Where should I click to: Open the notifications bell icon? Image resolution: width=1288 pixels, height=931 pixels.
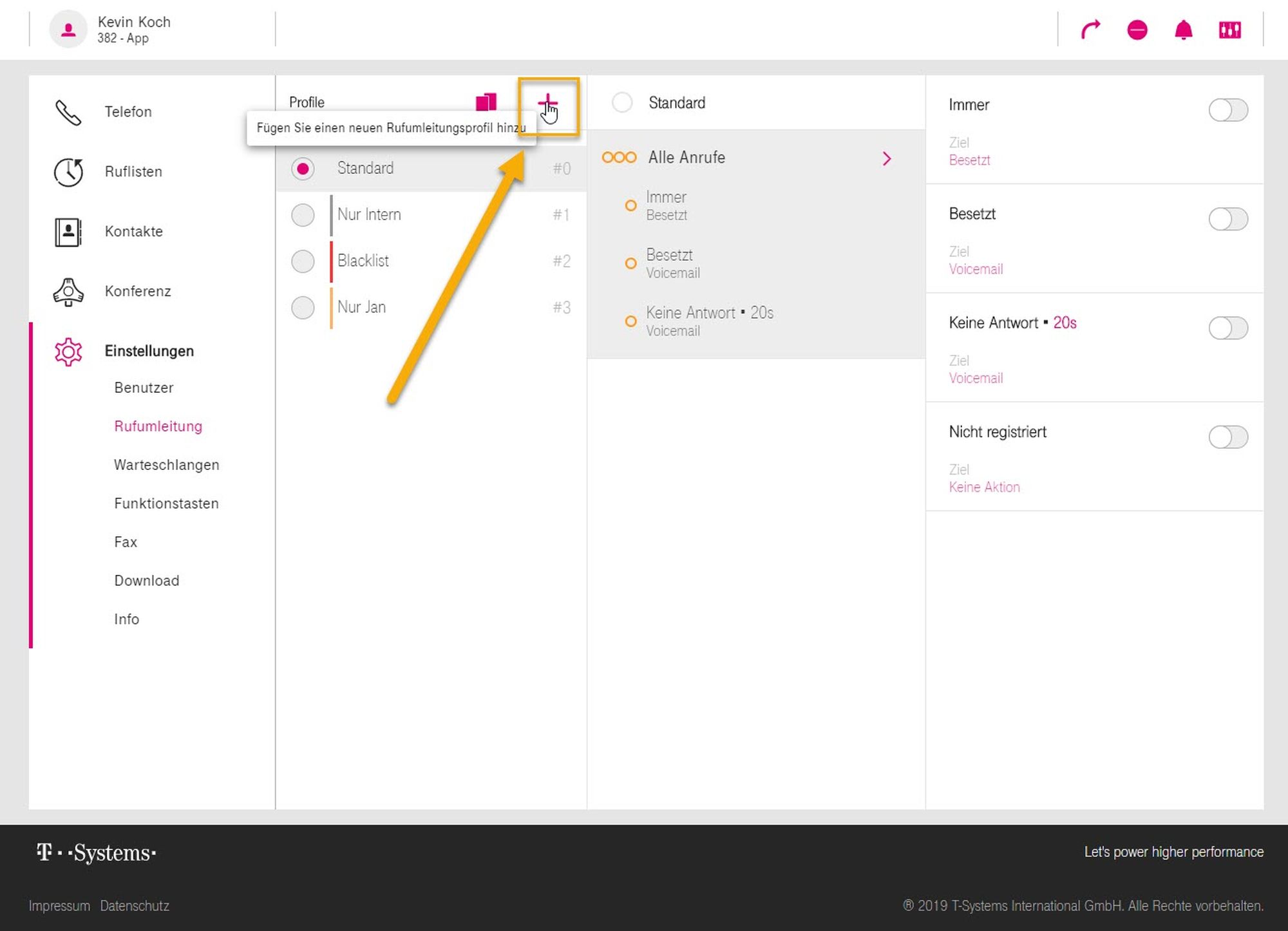pyautogui.click(x=1184, y=30)
